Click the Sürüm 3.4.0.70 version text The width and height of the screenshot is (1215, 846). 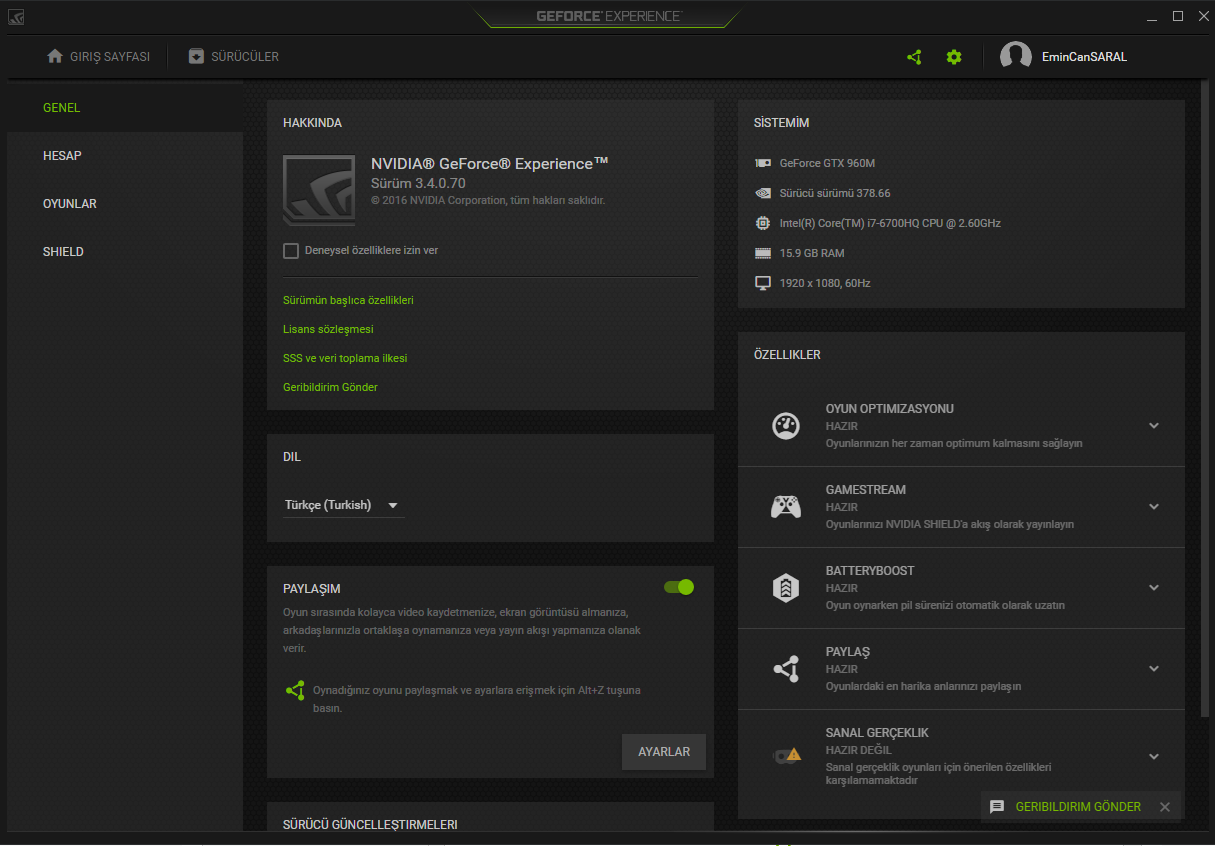[418, 183]
